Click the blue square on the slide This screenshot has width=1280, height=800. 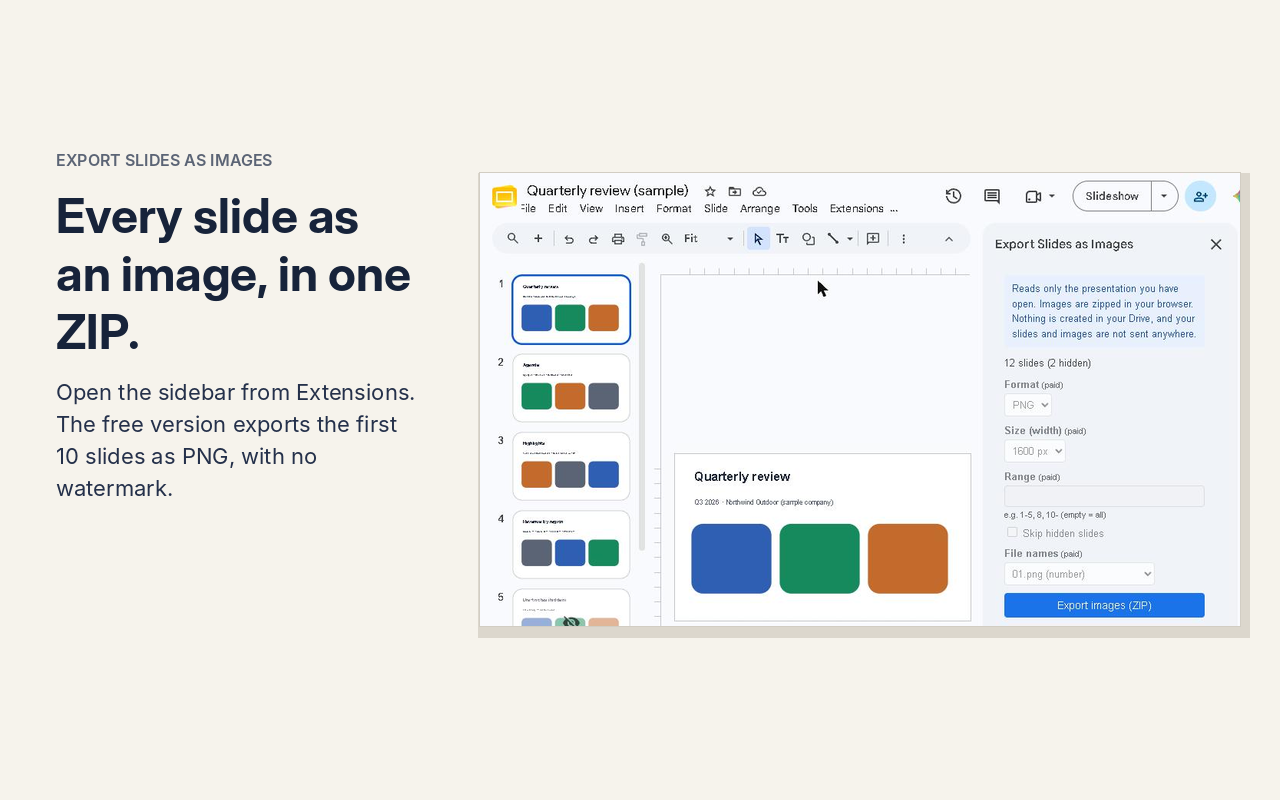[731, 558]
